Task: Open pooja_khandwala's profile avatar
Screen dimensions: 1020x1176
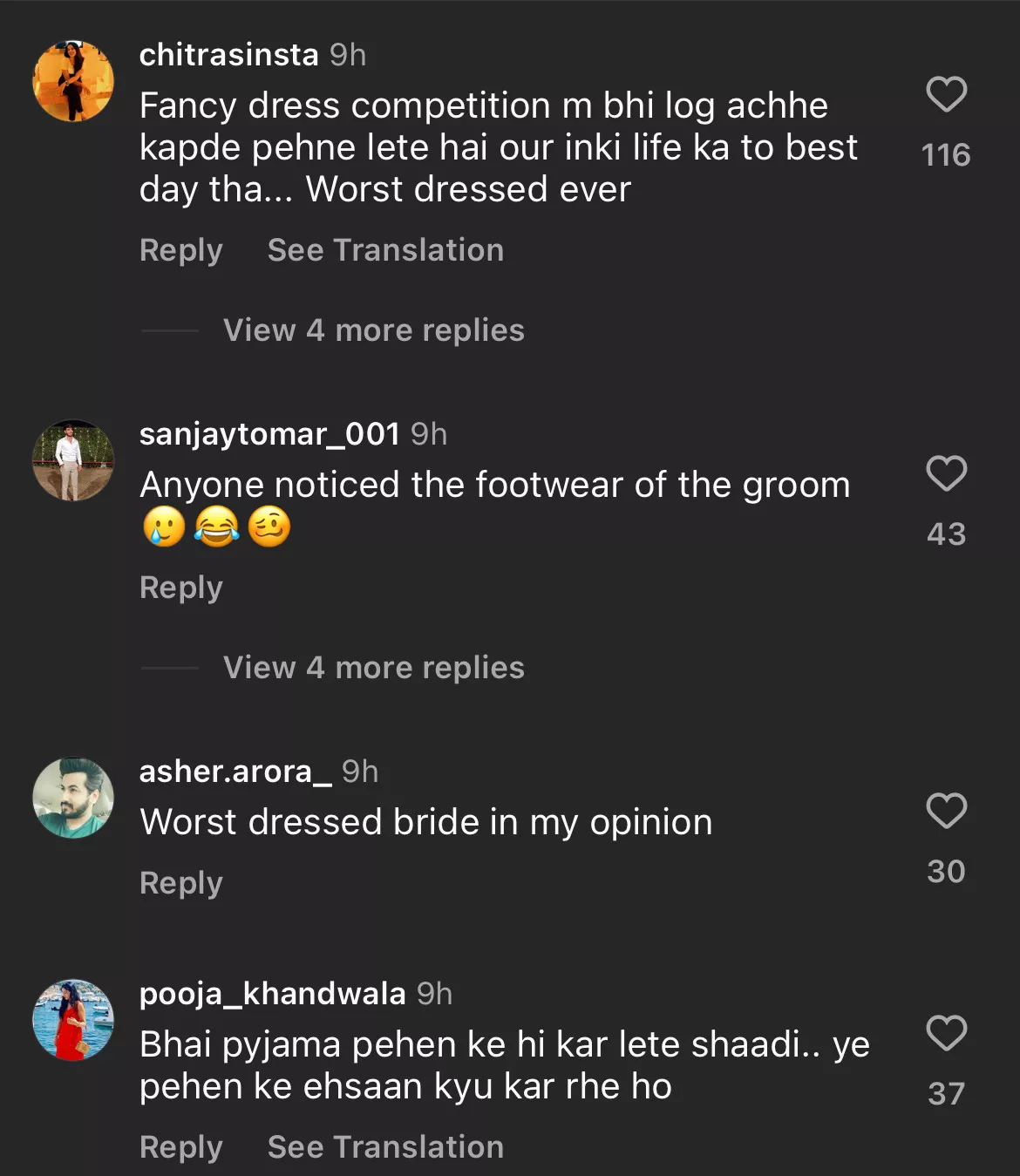Action: [x=73, y=1020]
